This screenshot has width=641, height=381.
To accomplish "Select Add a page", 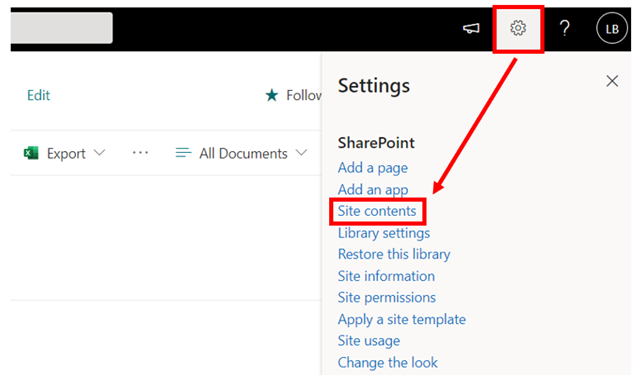I will click(x=373, y=168).
